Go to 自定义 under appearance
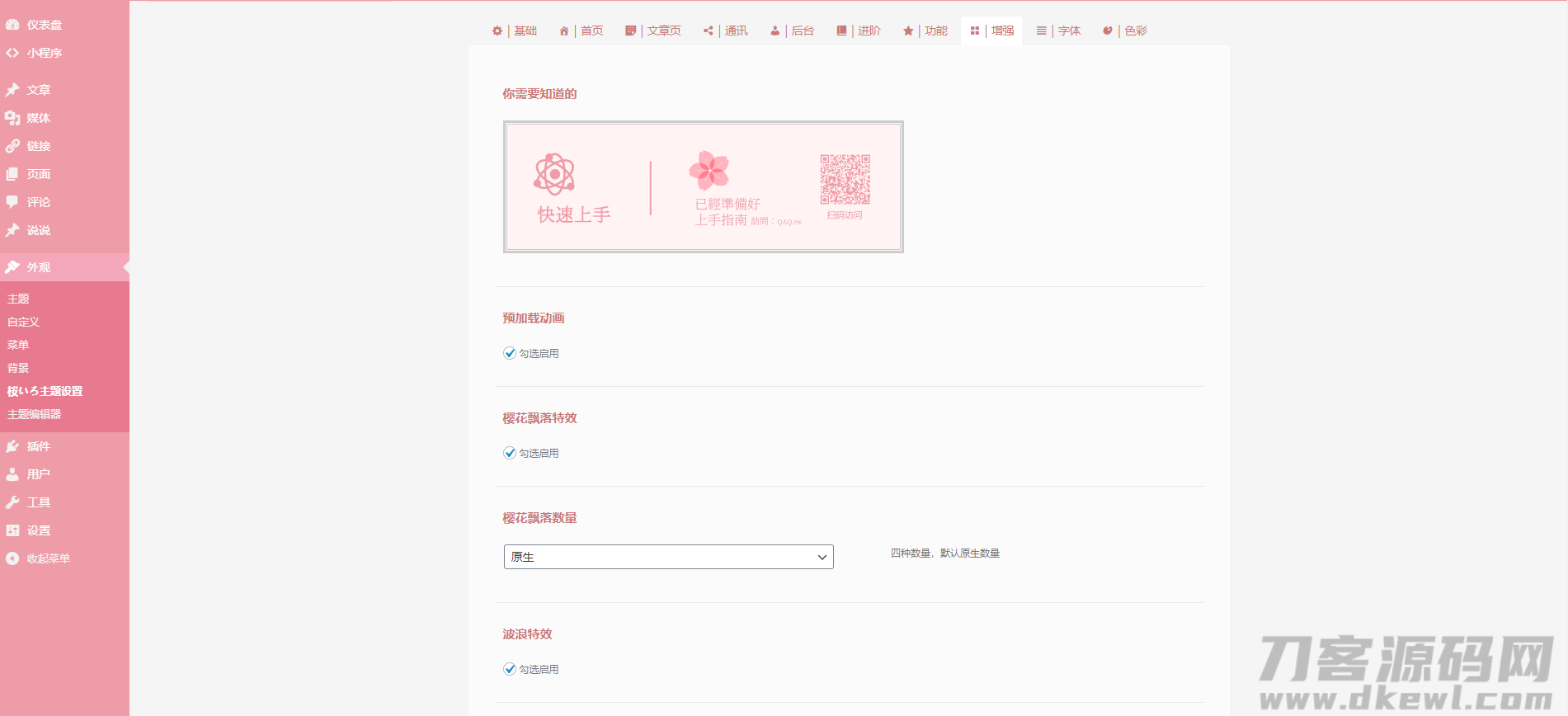 [24, 322]
